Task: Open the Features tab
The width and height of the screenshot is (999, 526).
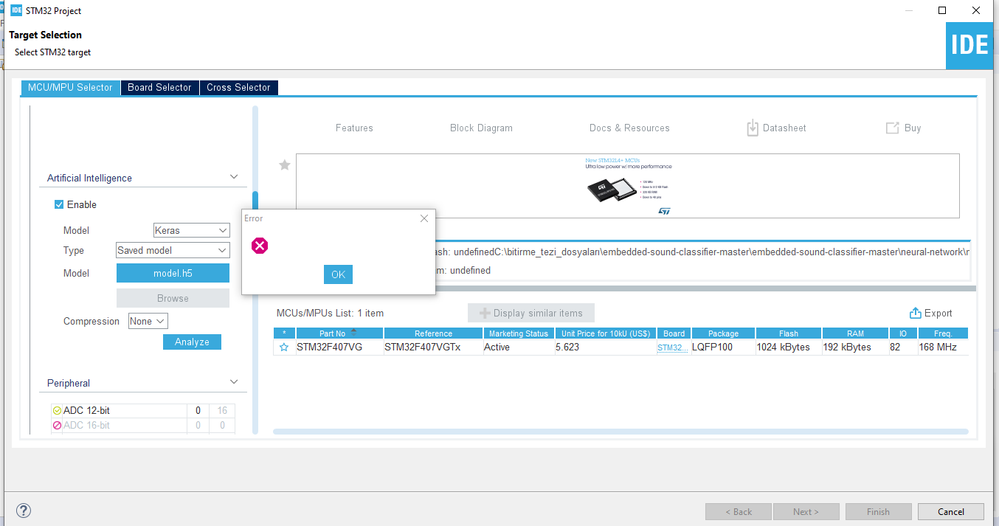Action: pyautogui.click(x=354, y=128)
